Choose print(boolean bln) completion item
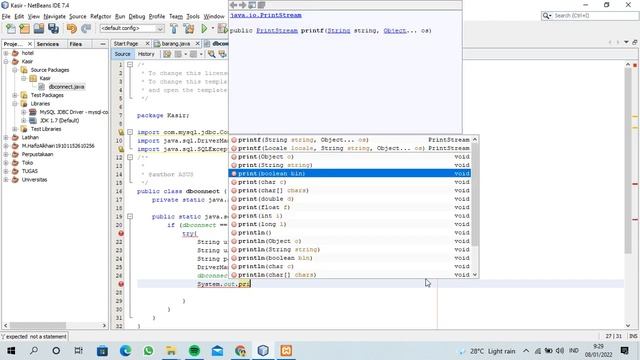The image size is (640, 360). coord(350,173)
